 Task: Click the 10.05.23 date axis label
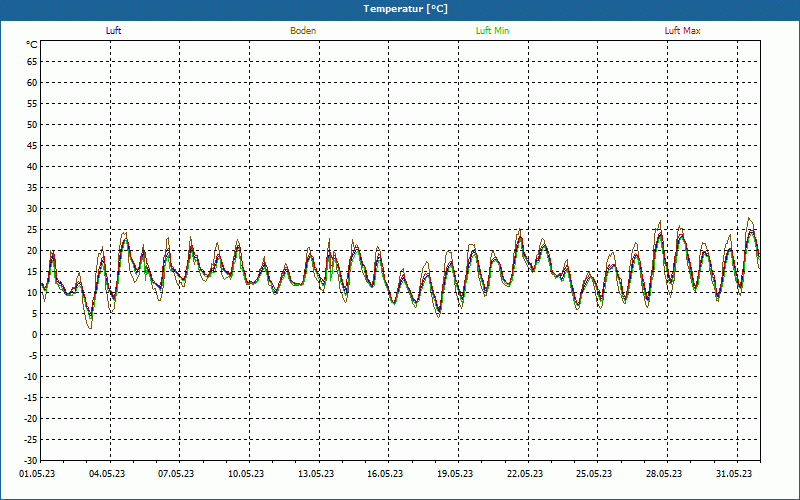pyautogui.click(x=246, y=474)
